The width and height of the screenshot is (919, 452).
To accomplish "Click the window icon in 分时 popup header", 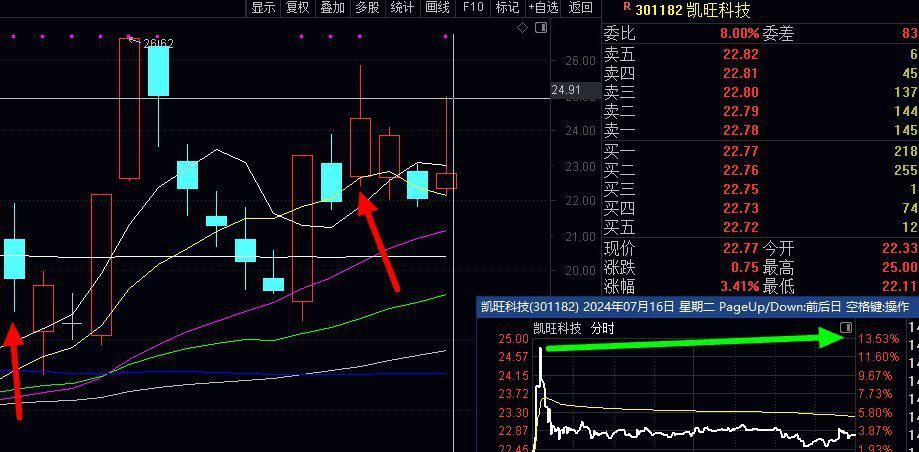I will [x=846, y=328].
